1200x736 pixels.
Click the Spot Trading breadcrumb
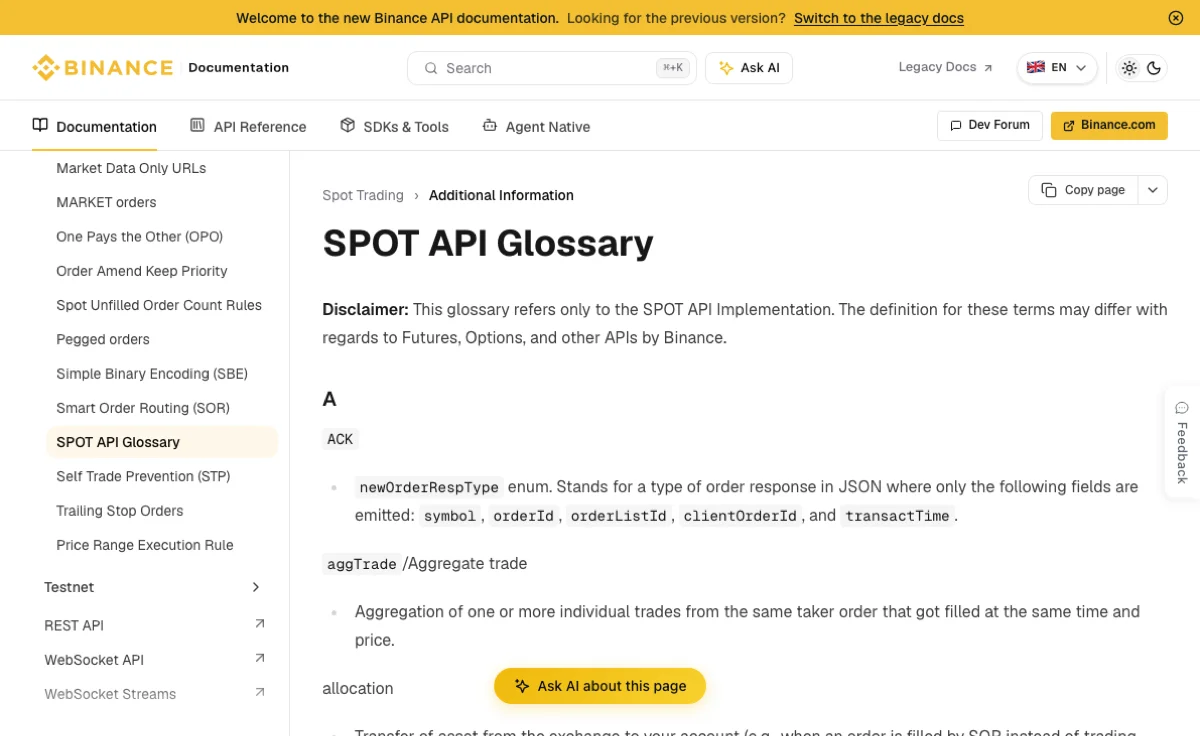(x=363, y=195)
